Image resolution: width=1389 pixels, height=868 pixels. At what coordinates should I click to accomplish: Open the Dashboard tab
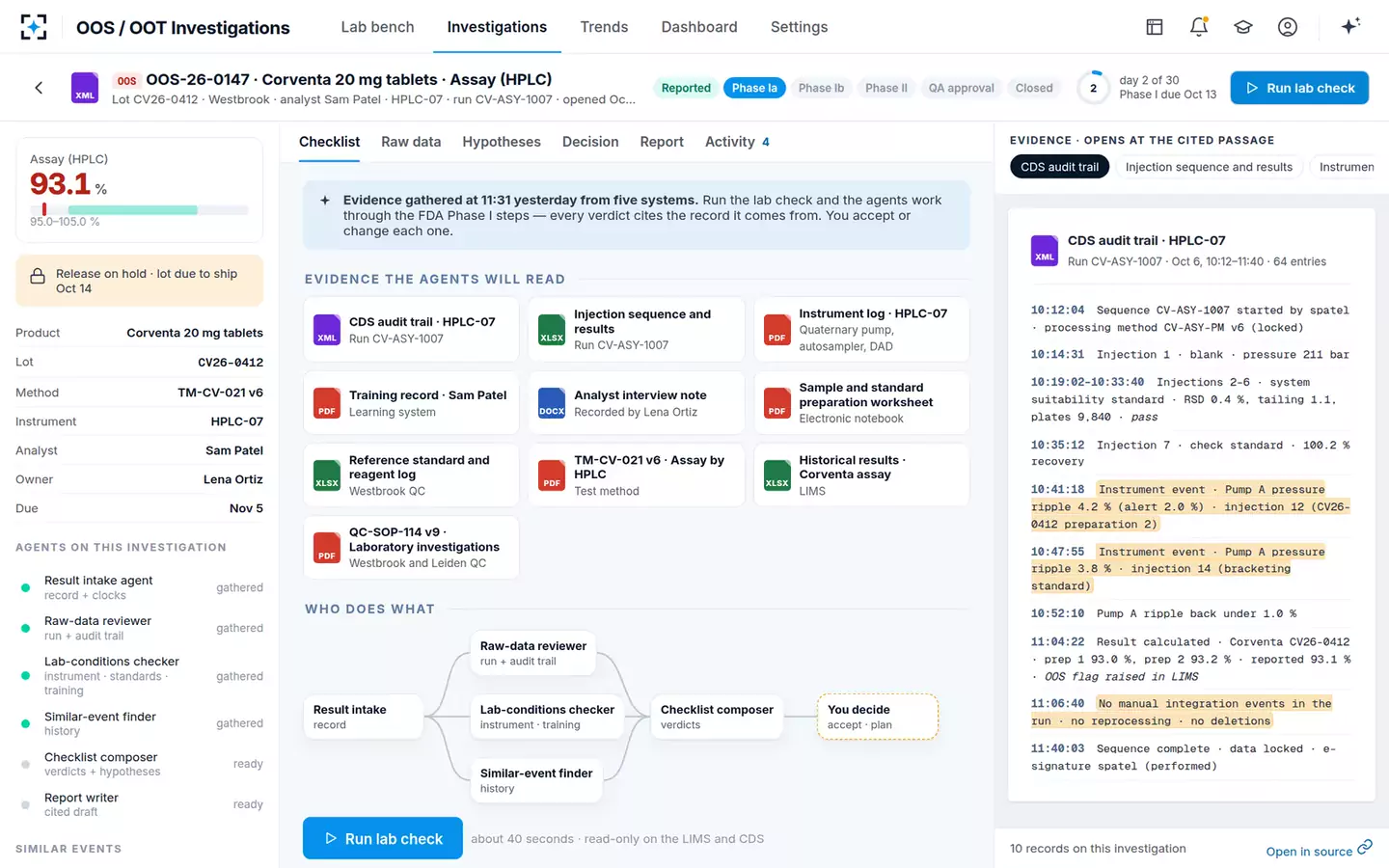click(699, 27)
